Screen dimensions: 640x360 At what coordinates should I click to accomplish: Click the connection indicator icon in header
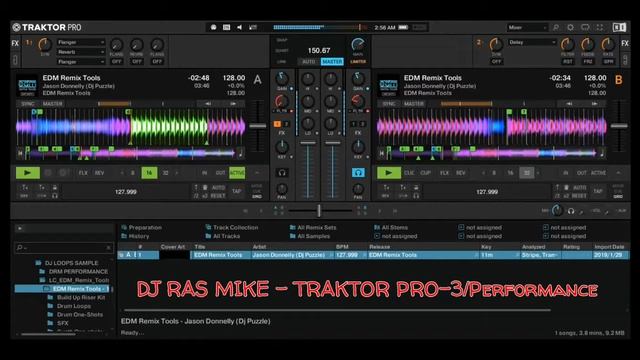(x=213, y=27)
